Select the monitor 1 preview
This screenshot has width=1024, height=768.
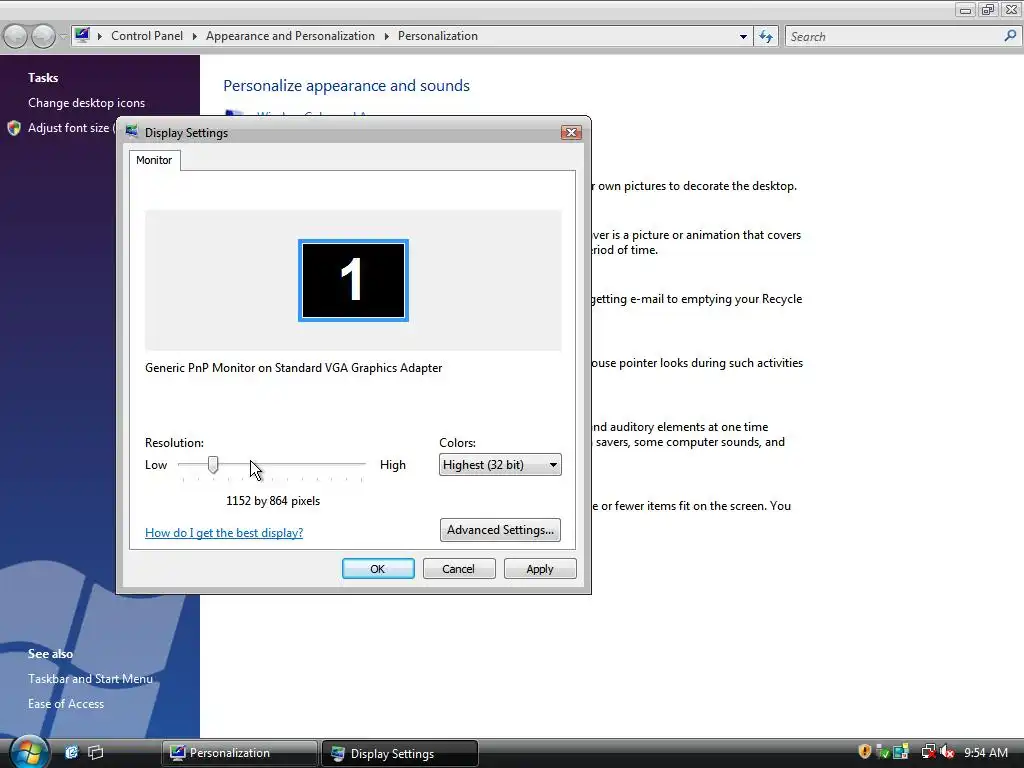tap(353, 280)
